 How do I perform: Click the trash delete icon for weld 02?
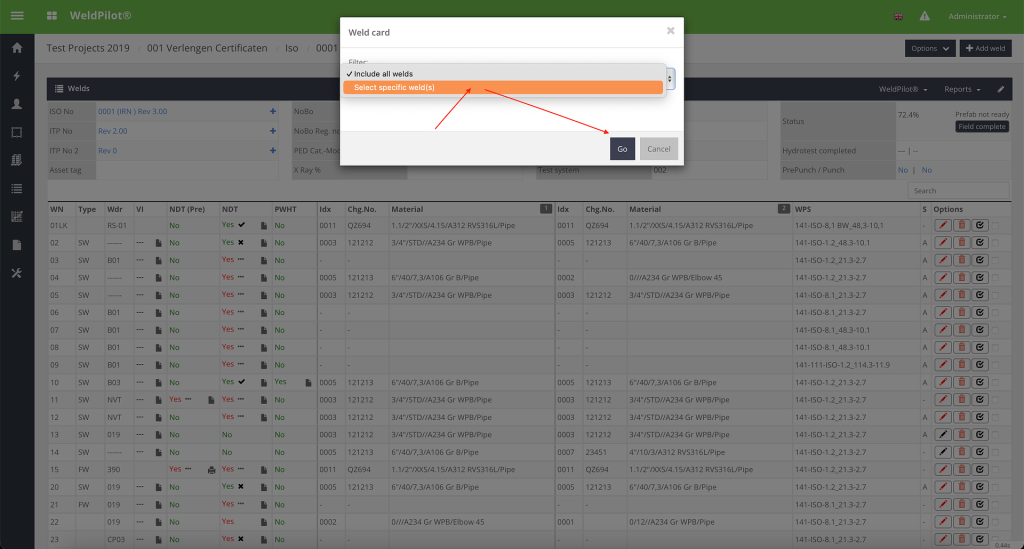pos(962,242)
